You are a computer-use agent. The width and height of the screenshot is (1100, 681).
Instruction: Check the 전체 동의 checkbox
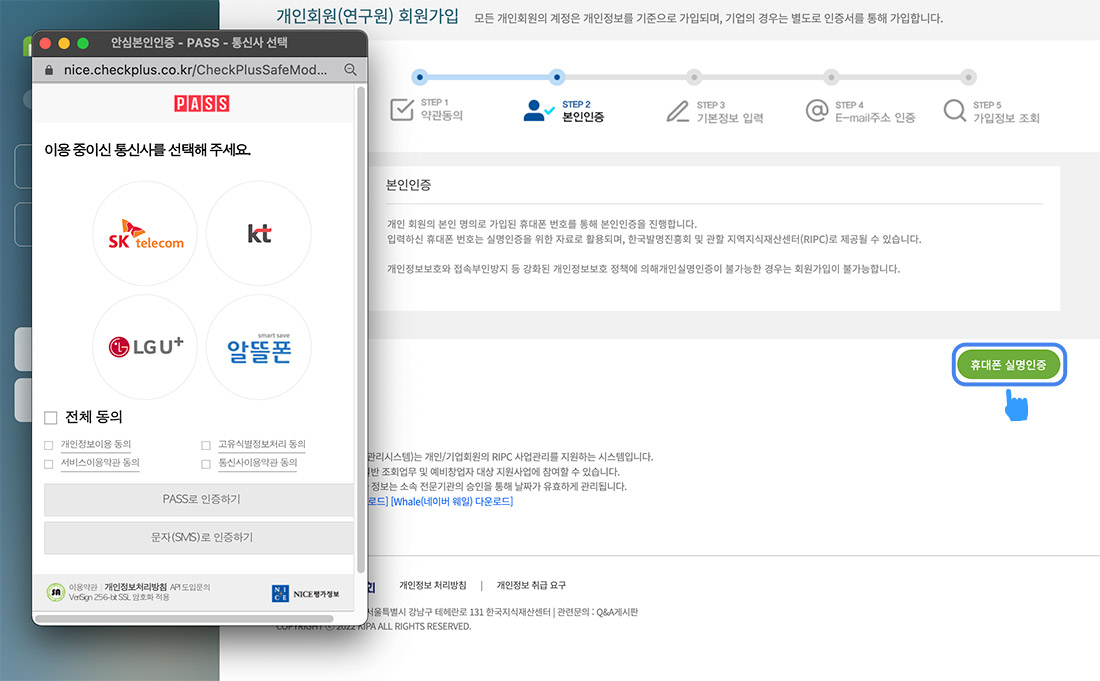point(51,417)
